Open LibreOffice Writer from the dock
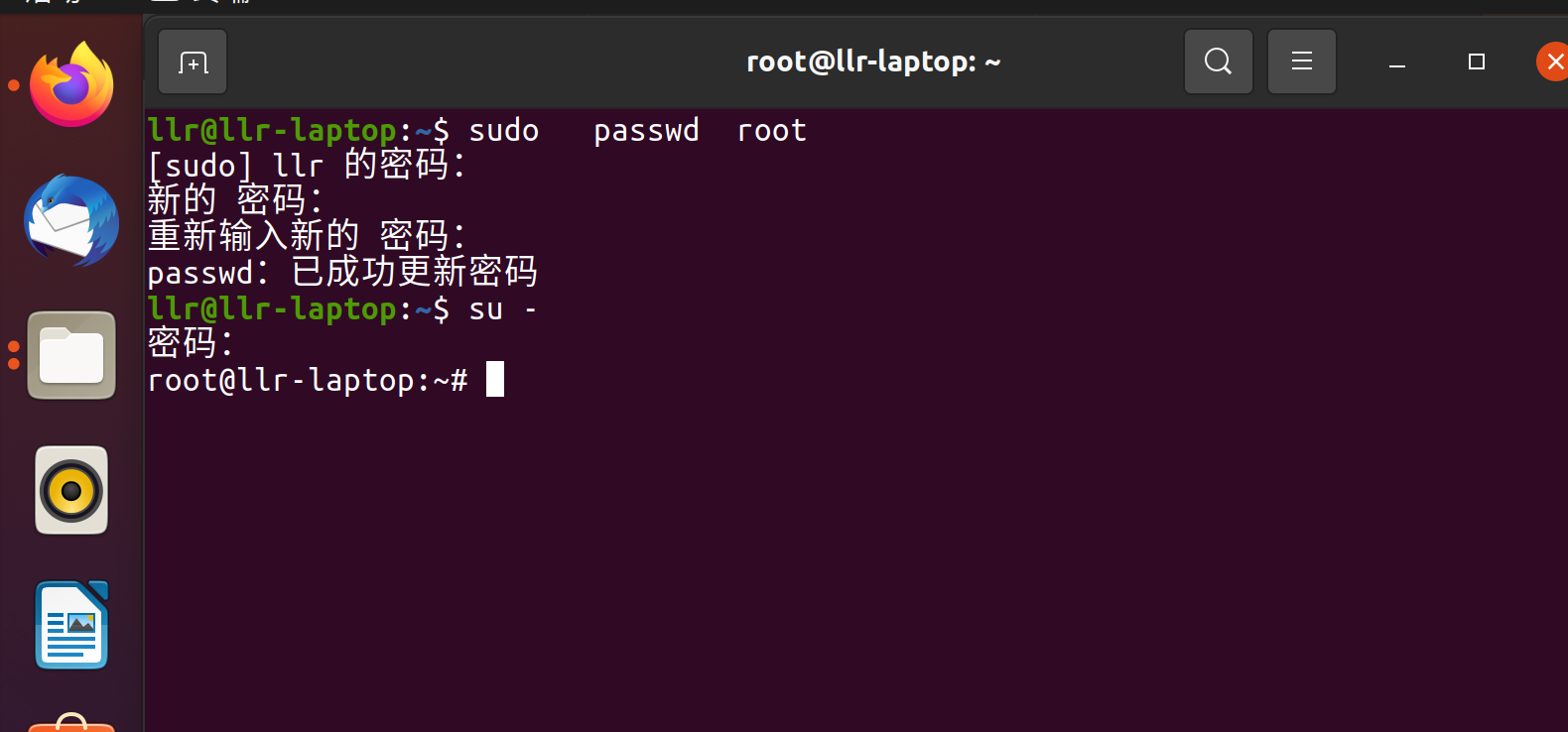Viewport: 1568px width, 732px height. (x=70, y=625)
